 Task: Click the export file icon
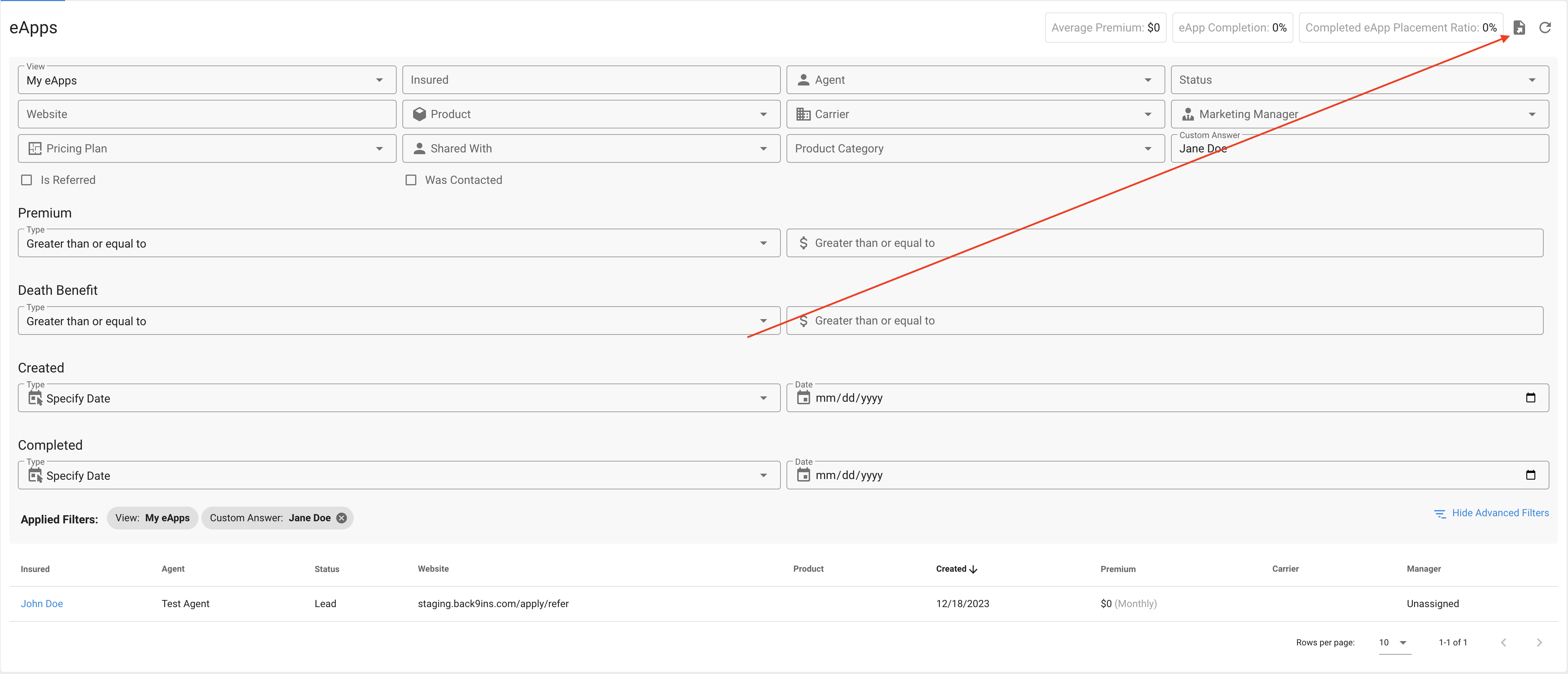pyautogui.click(x=1519, y=28)
